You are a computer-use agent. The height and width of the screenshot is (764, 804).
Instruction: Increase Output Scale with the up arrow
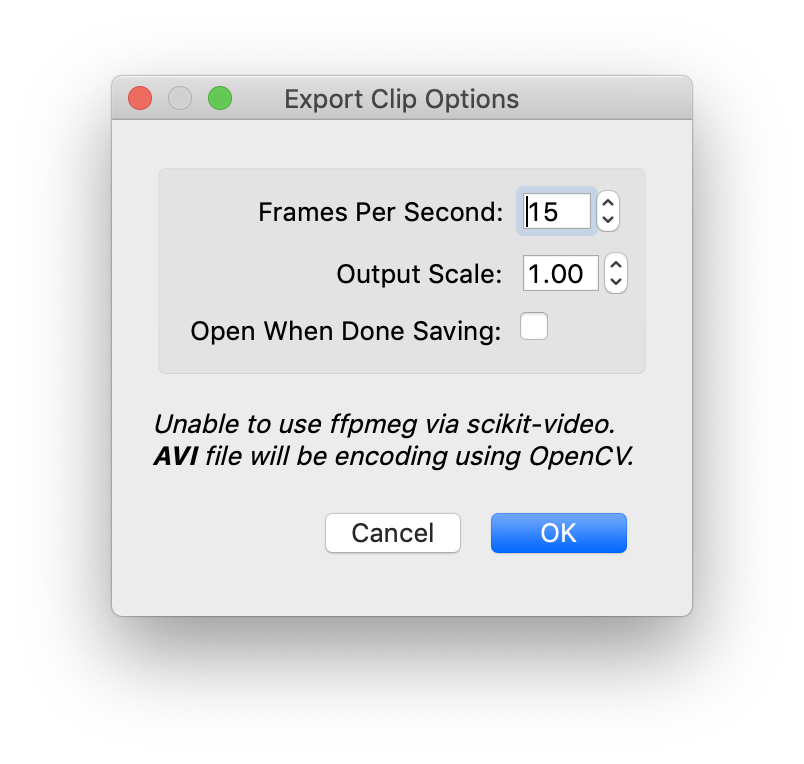[x=615, y=265]
